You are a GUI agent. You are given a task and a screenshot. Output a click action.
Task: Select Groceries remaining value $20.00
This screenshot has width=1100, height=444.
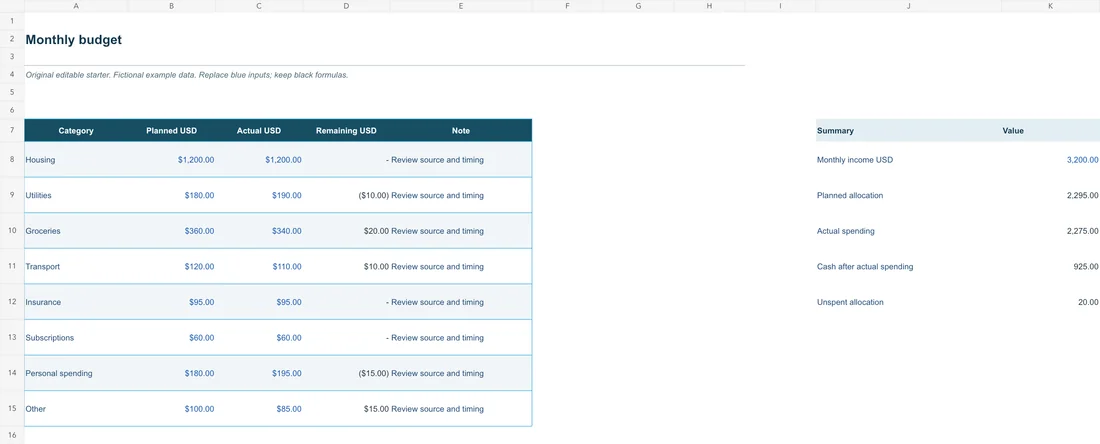[346, 231]
